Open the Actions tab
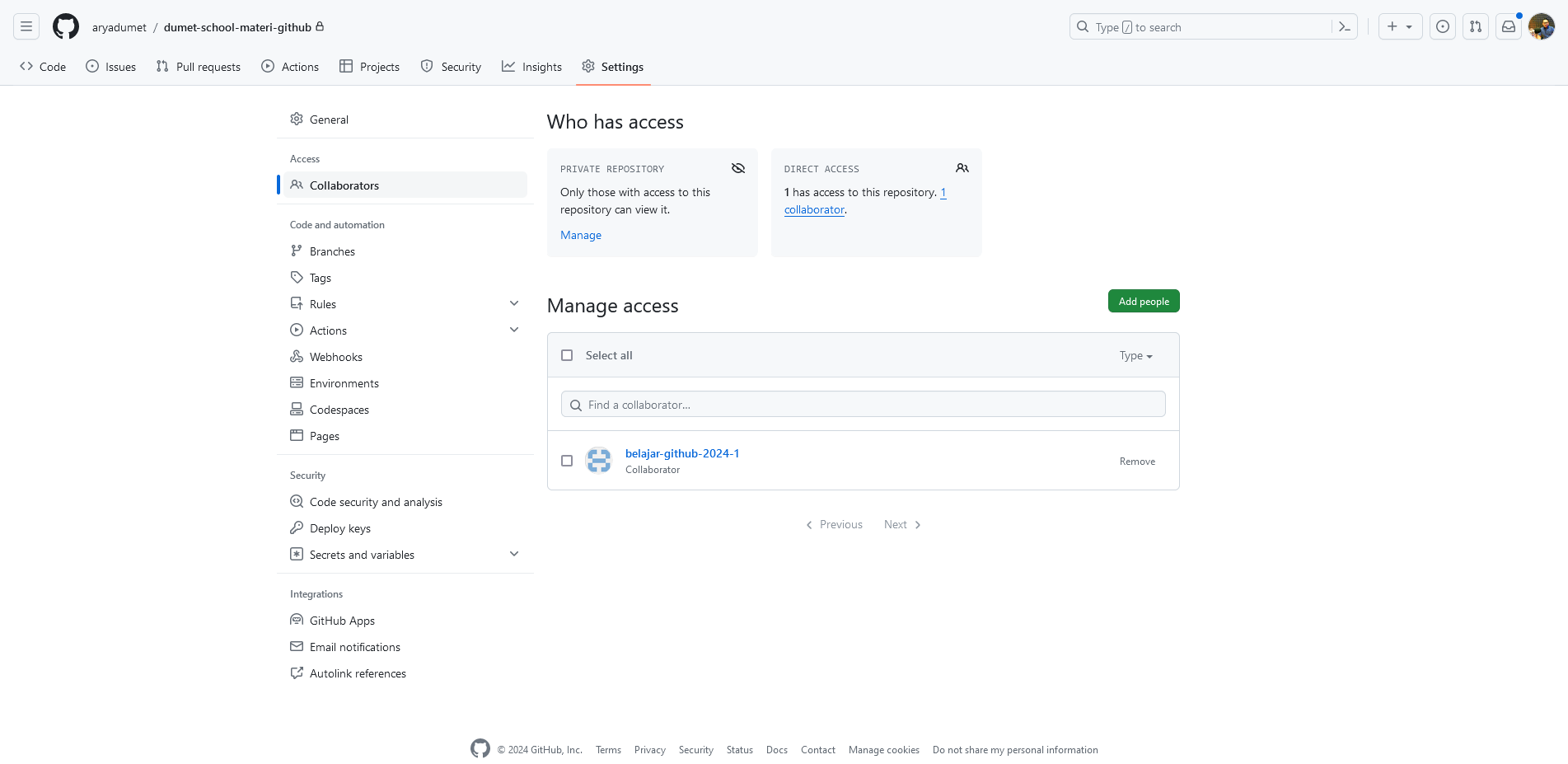This screenshot has width=1568, height=764. click(290, 67)
